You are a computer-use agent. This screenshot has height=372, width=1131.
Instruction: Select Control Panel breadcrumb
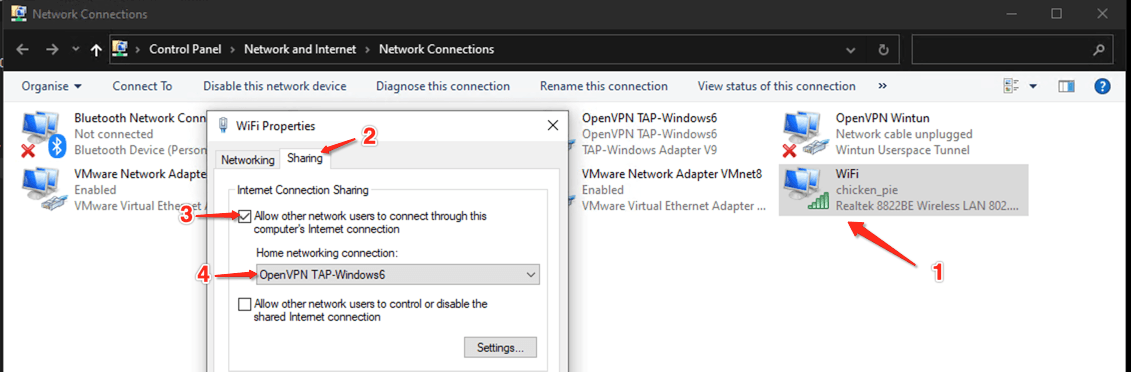(x=185, y=49)
